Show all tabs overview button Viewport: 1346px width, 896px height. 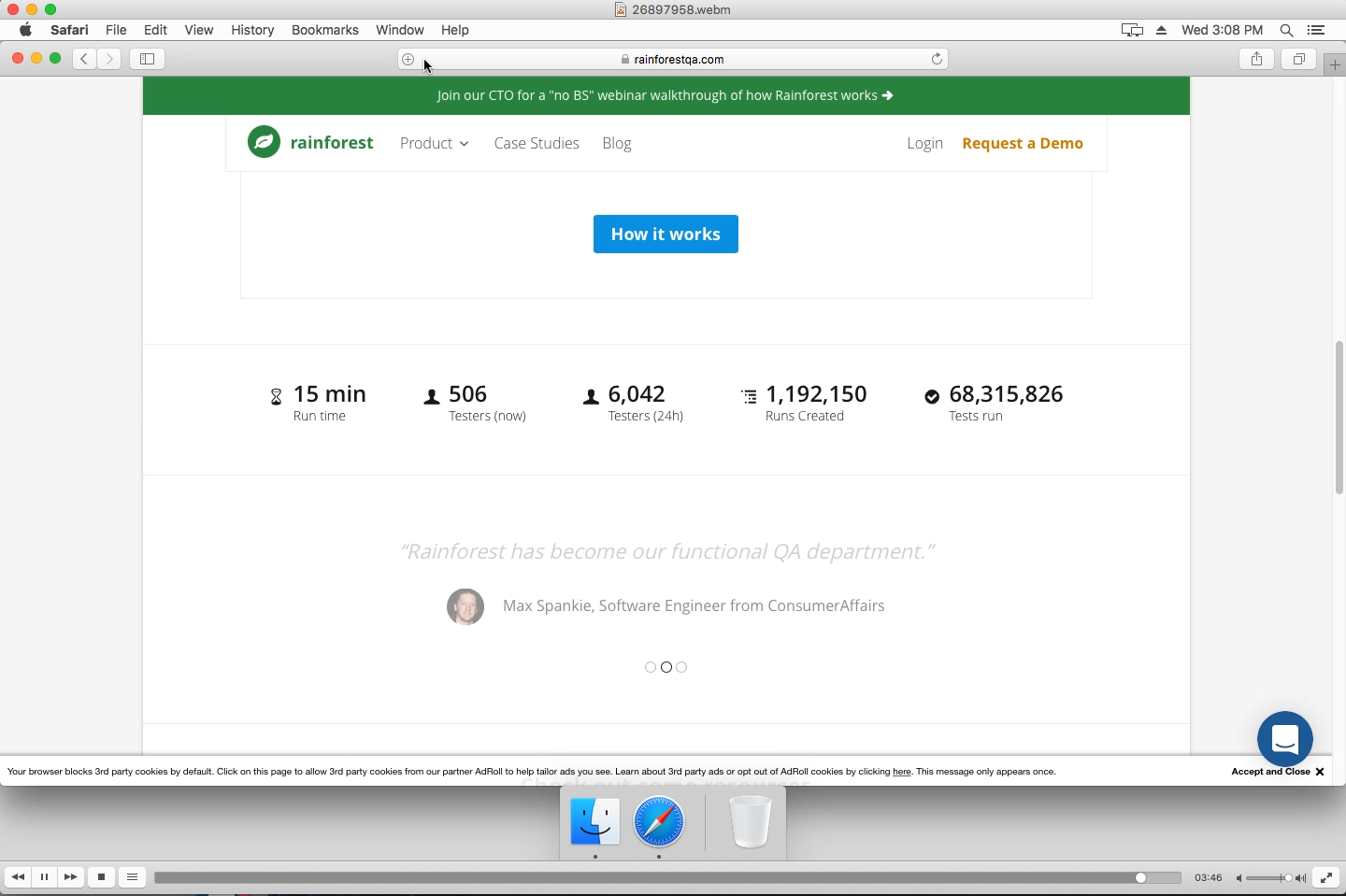pos(1299,59)
